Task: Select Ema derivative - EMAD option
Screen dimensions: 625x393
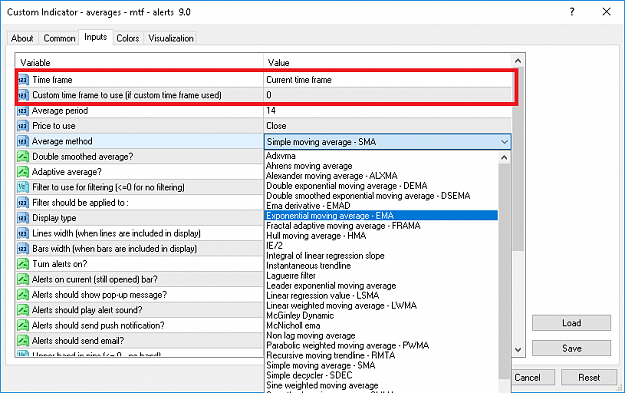Action: point(308,206)
